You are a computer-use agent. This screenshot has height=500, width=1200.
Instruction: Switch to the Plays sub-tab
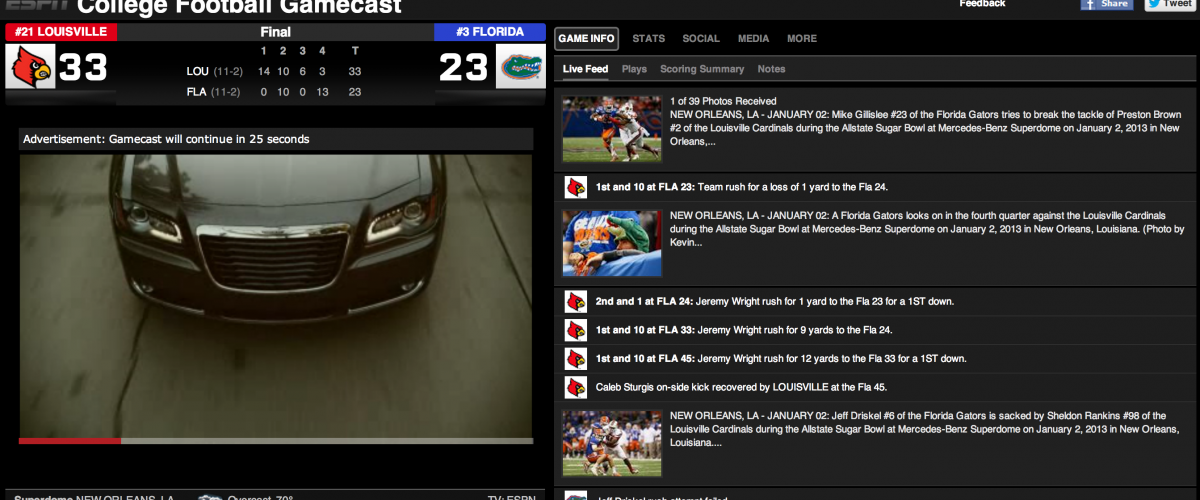point(634,69)
